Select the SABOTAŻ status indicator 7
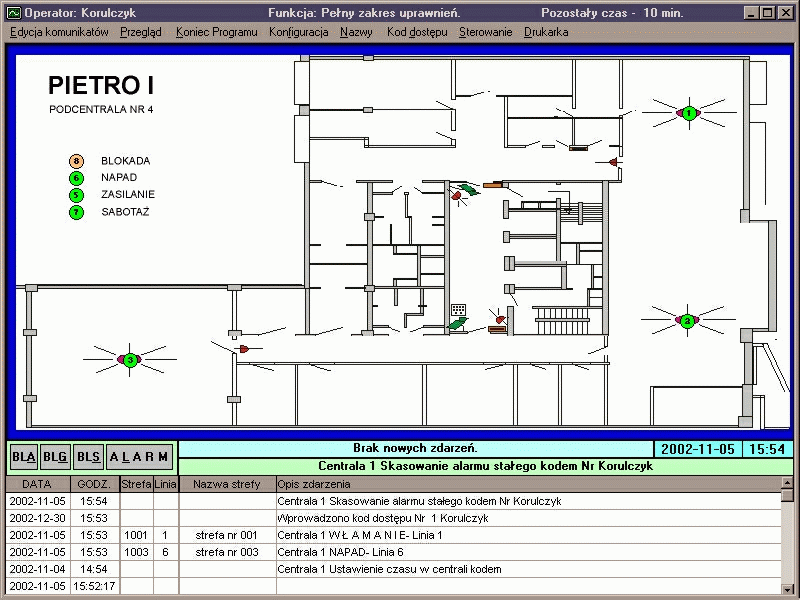The image size is (800, 600). click(x=76, y=212)
